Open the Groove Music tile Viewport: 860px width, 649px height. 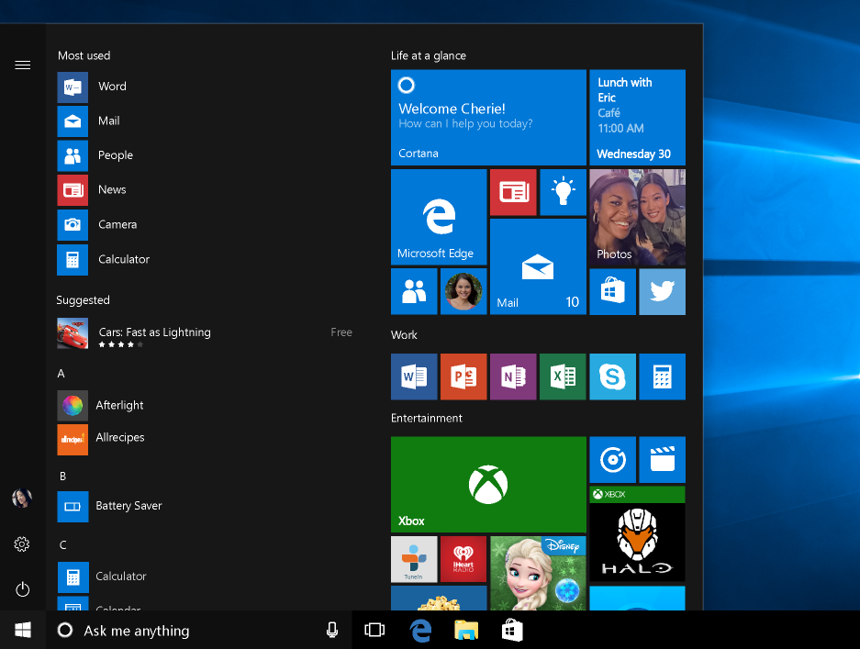click(x=613, y=460)
